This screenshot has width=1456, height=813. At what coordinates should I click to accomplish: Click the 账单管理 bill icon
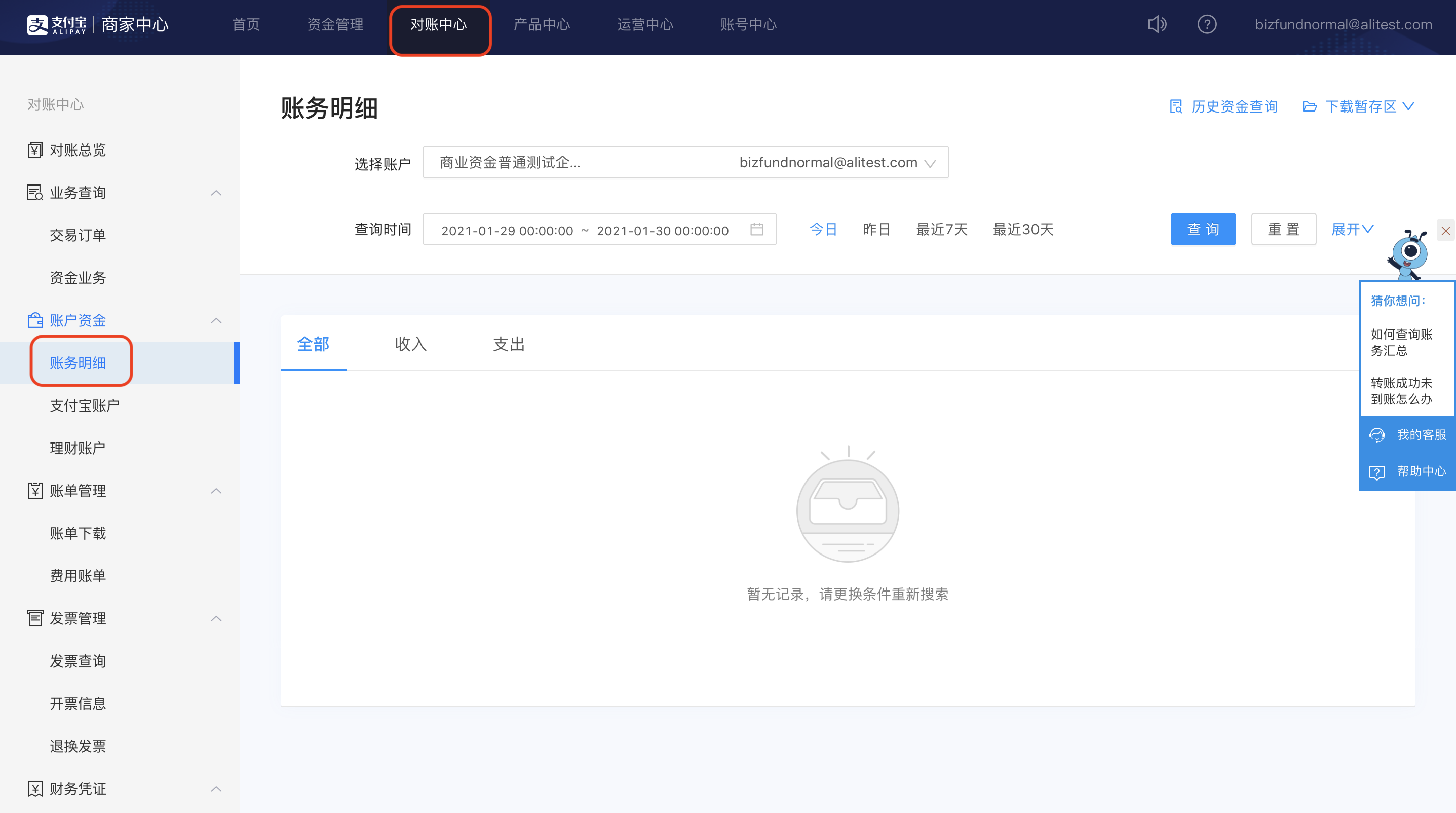[35, 490]
